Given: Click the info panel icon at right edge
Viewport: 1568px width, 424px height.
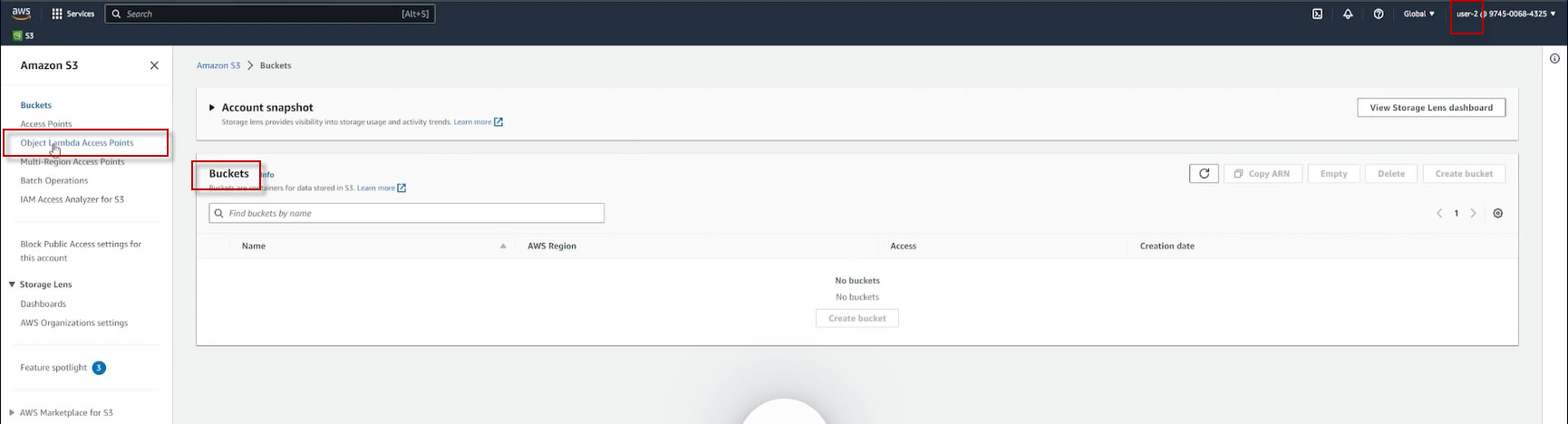Looking at the screenshot, I should 1554,59.
